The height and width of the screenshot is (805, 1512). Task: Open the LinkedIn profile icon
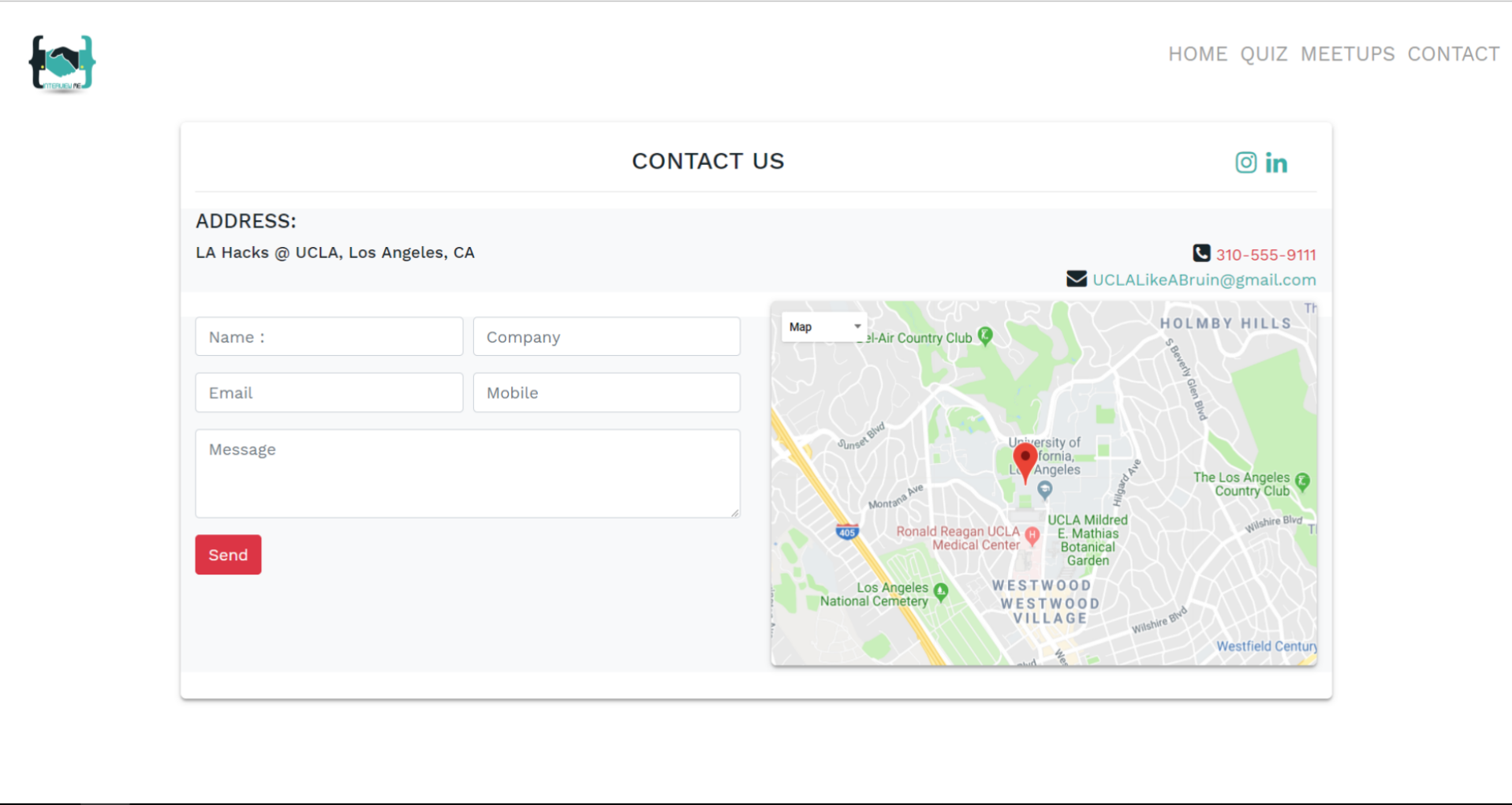[x=1276, y=163]
